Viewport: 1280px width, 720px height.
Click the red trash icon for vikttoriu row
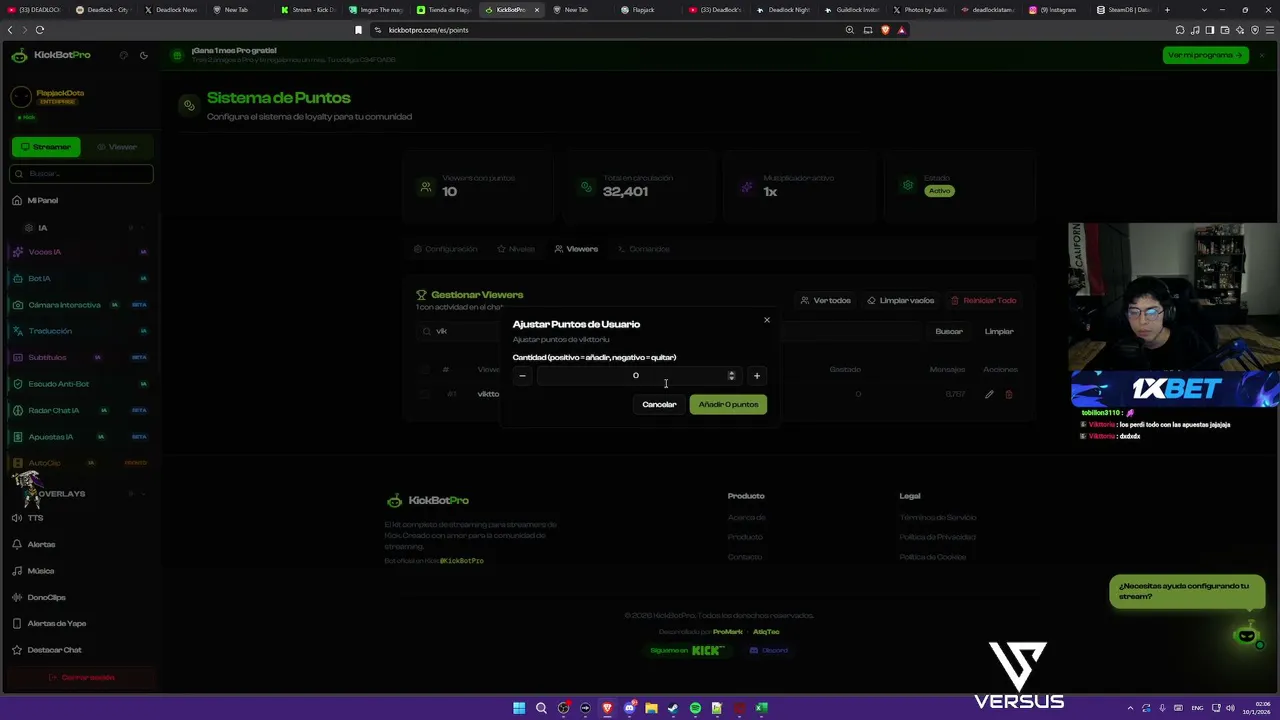pyautogui.click(x=1008, y=394)
